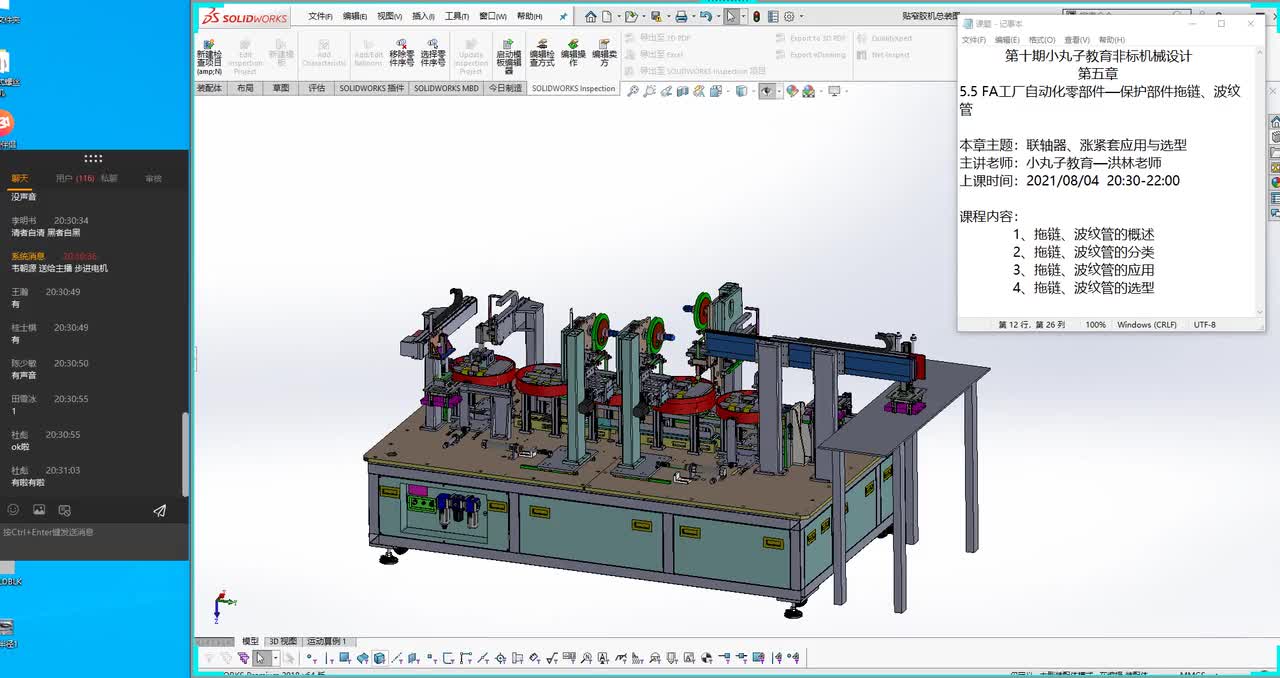The width and height of the screenshot is (1280, 678).
Task: Click 移除零件序号 remove balloons icon
Action: click(x=402, y=53)
